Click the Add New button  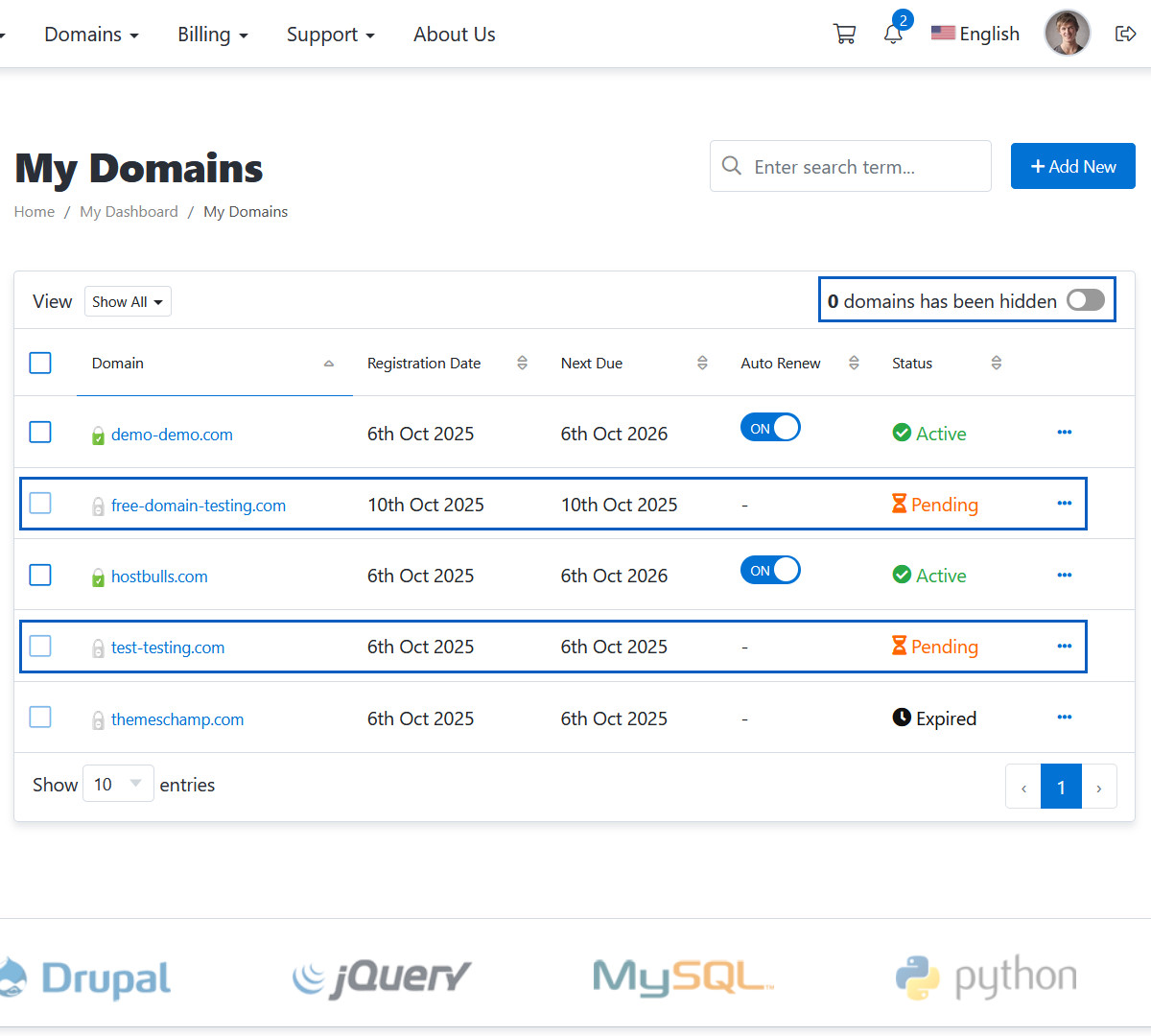coord(1072,166)
